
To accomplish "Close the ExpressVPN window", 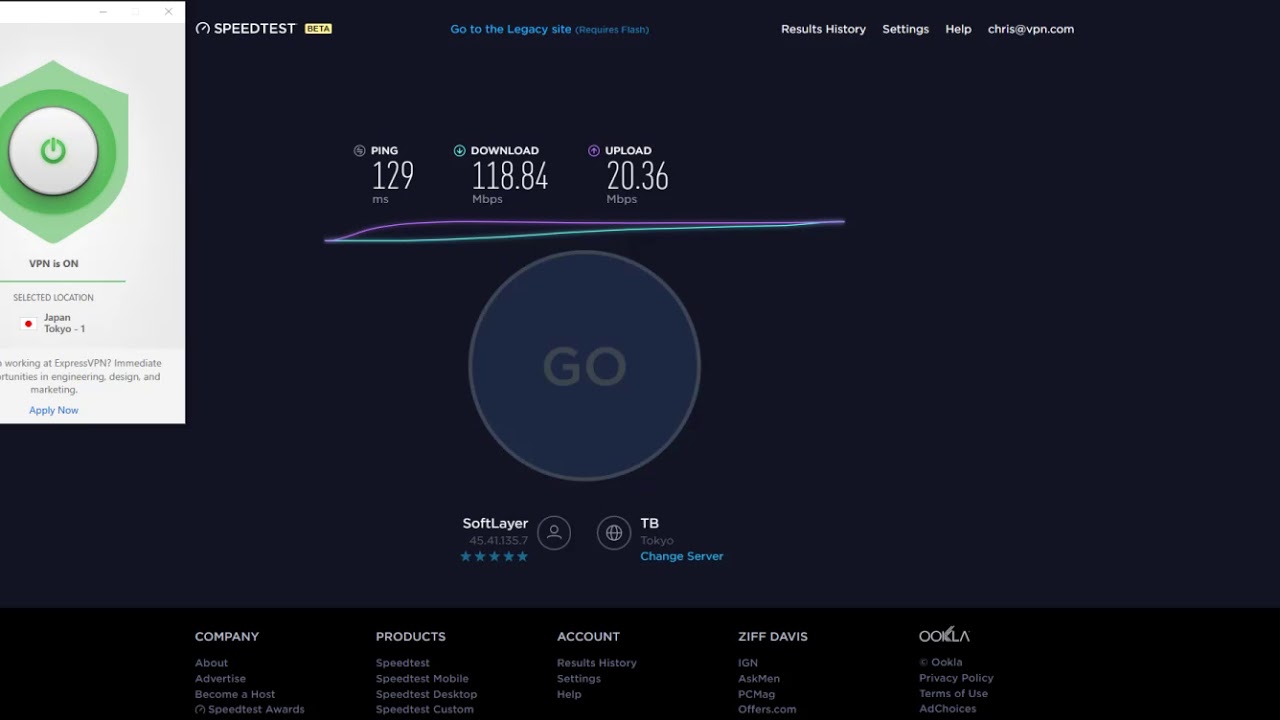I will point(168,12).
